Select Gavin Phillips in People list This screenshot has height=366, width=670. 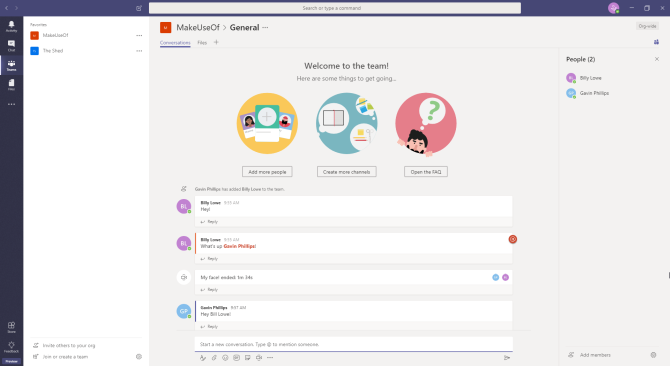[594, 93]
